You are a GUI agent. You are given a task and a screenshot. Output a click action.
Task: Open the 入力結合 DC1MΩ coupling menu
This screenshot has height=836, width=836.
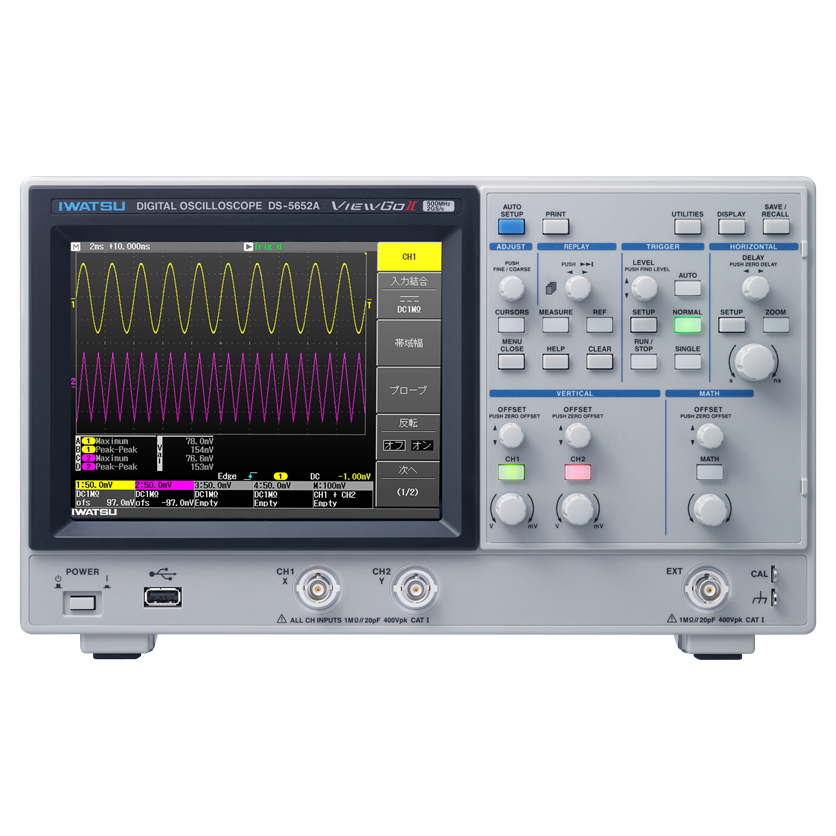(409, 296)
